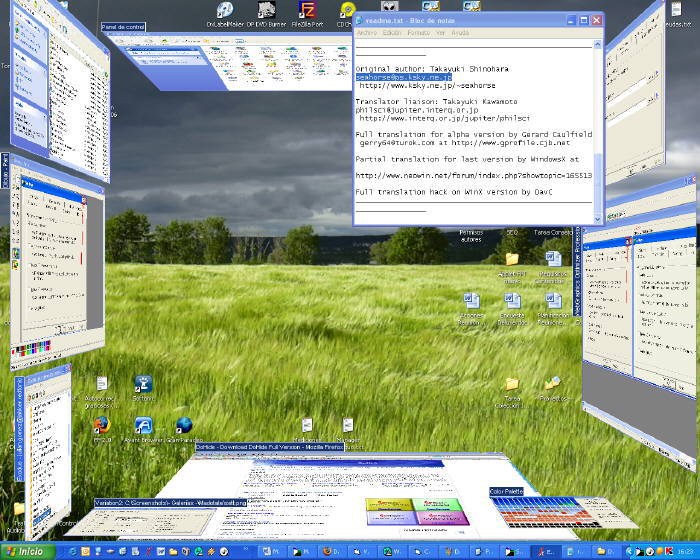Click the quick launch overflow chevron
The height and width of the screenshot is (560, 700).
click(x=246, y=548)
